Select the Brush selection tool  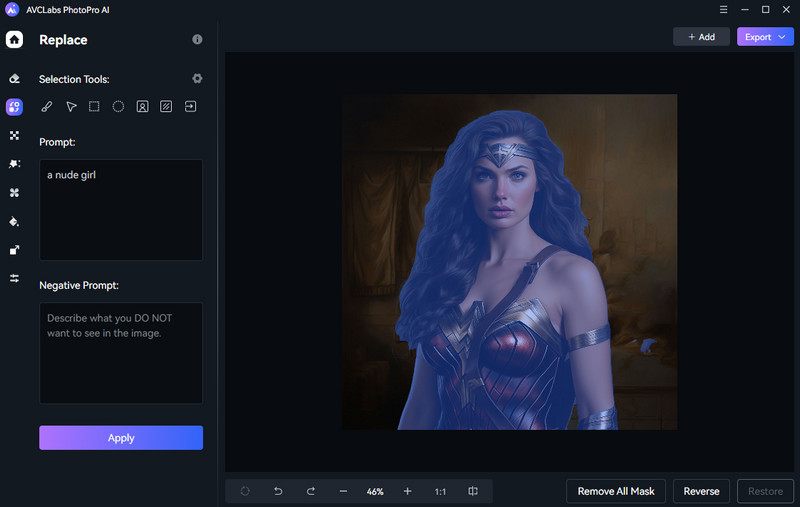(x=46, y=106)
